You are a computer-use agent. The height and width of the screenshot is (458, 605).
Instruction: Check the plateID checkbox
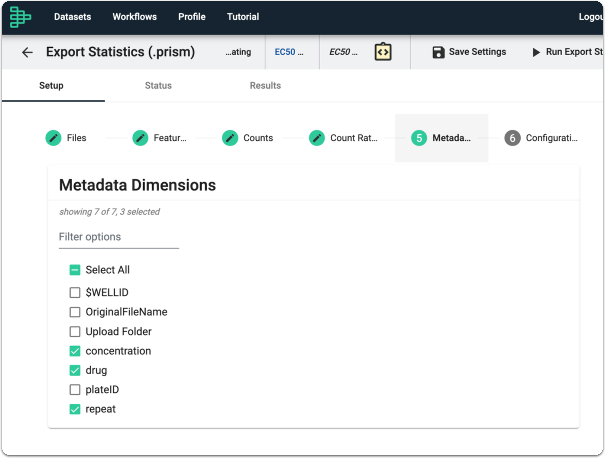[x=75, y=390]
